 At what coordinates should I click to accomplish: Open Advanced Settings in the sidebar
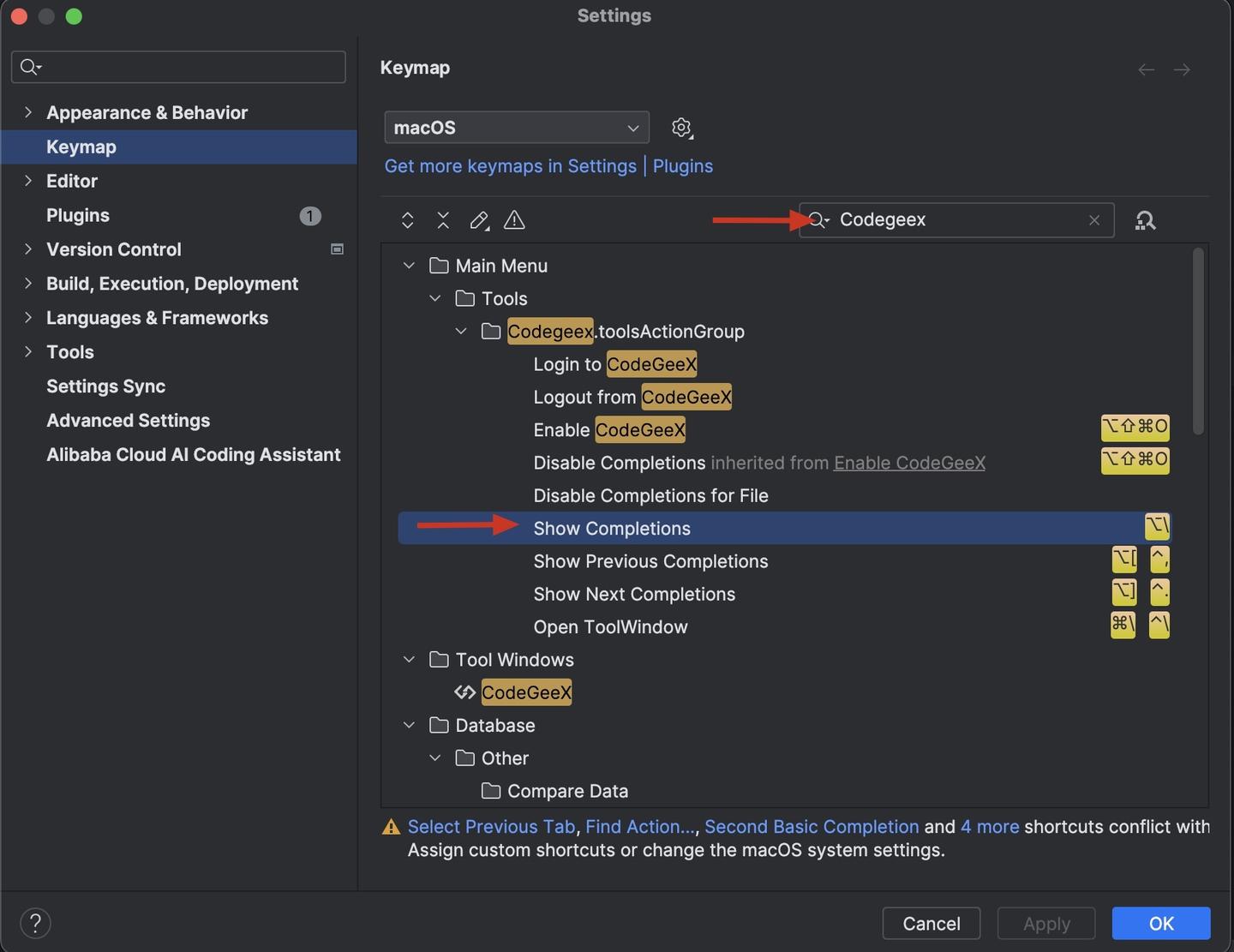point(128,421)
